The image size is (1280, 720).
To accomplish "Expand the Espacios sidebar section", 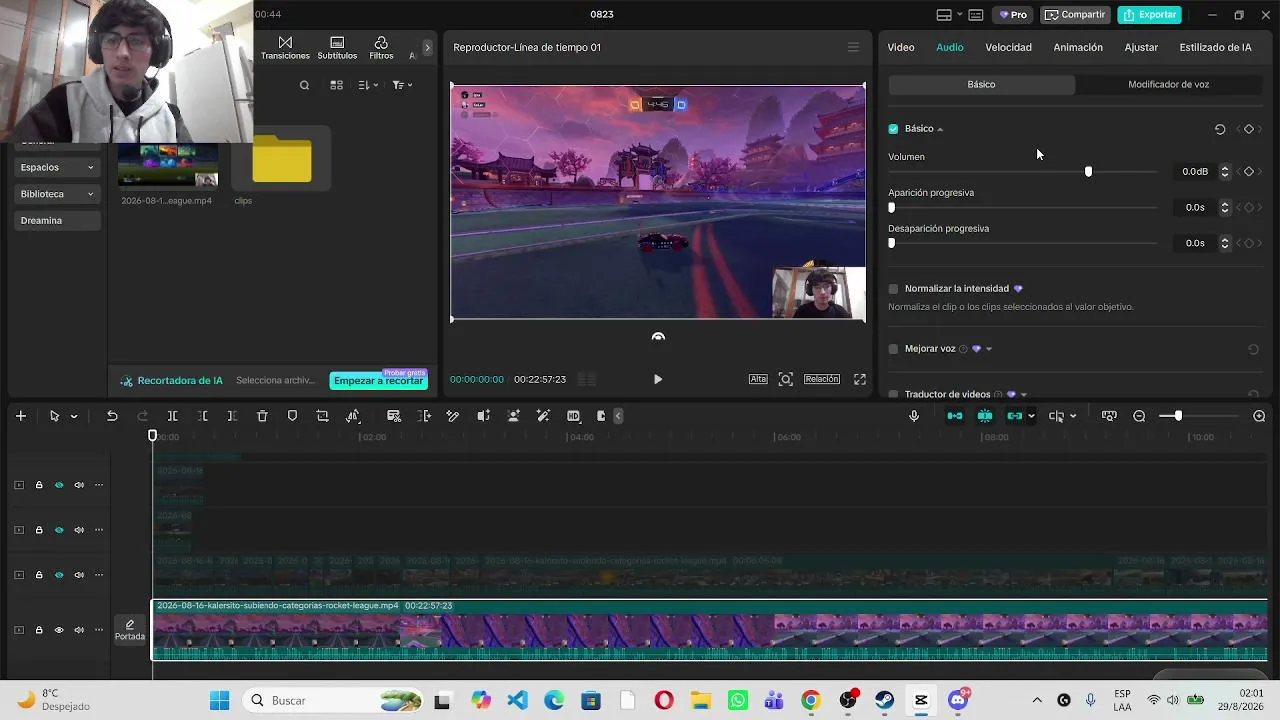I will coord(56,167).
